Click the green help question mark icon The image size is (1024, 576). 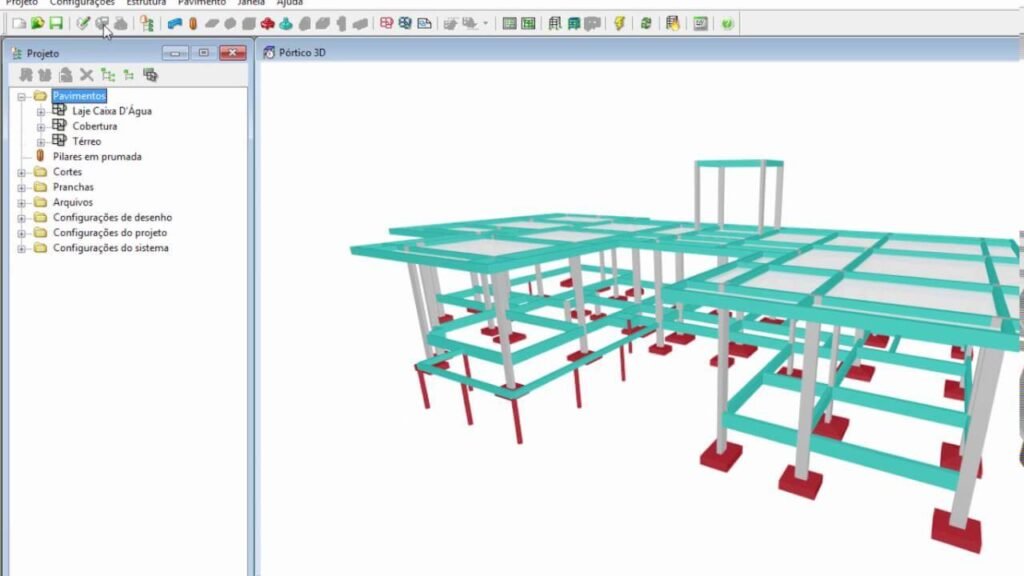click(x=727, y=24)
